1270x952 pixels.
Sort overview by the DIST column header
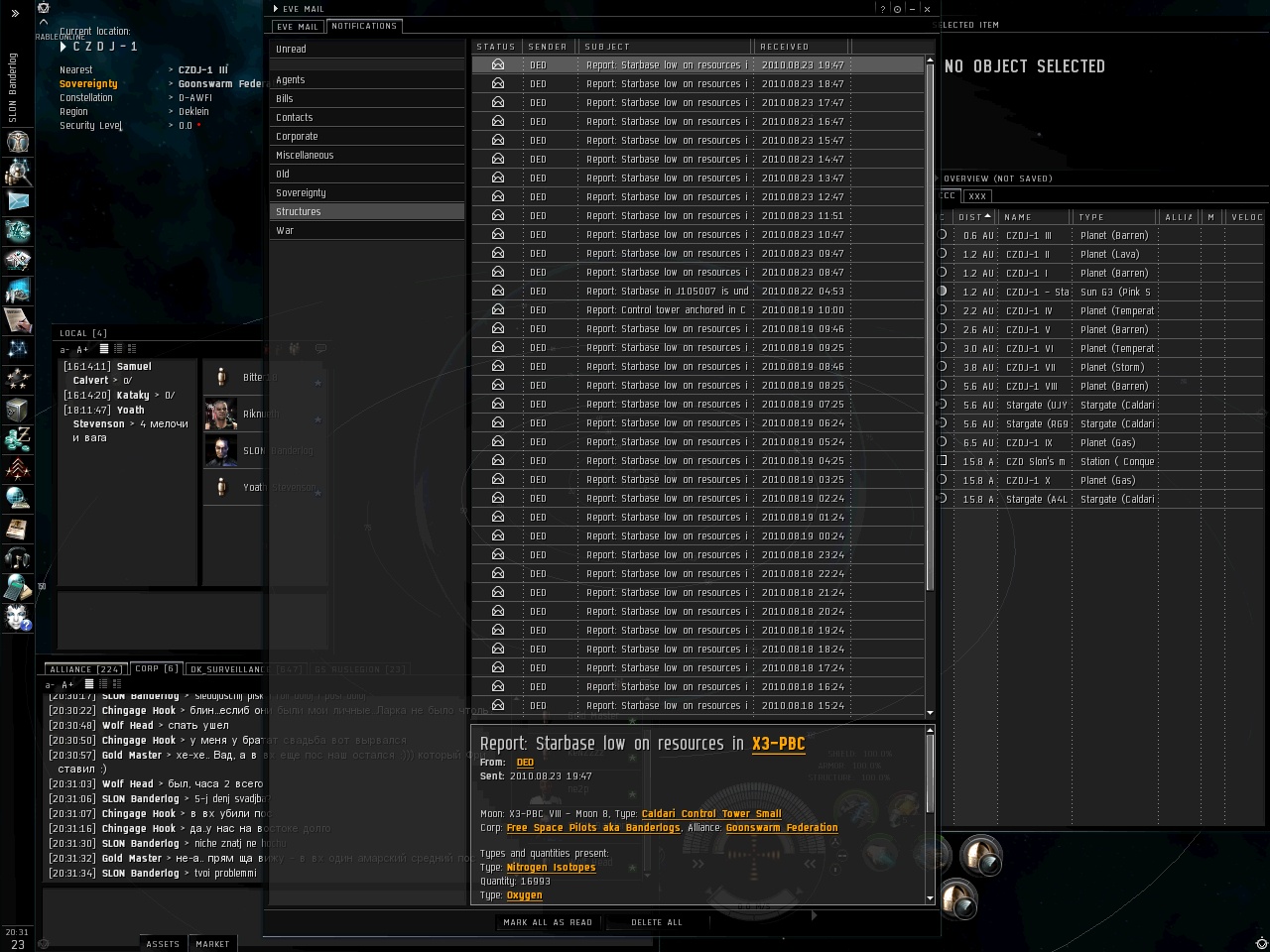click(974, 217)
